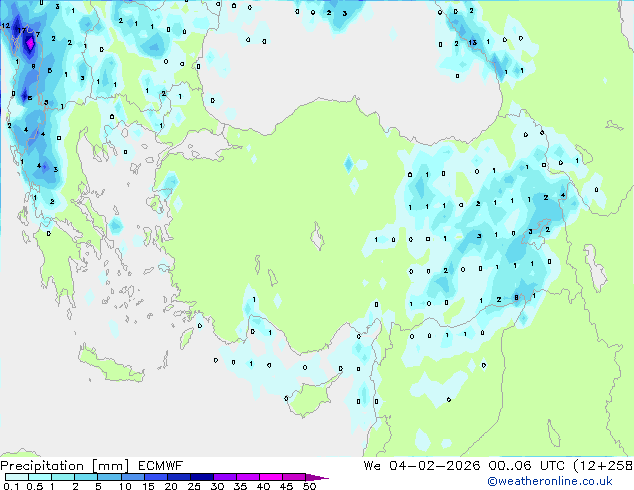Click the word Precipitation in the title
The image size is (634, 490).
[x=42, y=466]
